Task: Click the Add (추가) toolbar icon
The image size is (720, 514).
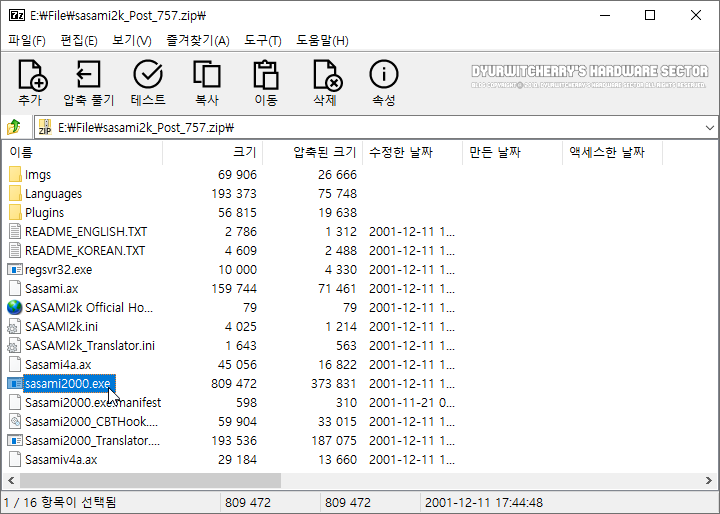Action: pyautogui.click(x=32, y=75)
